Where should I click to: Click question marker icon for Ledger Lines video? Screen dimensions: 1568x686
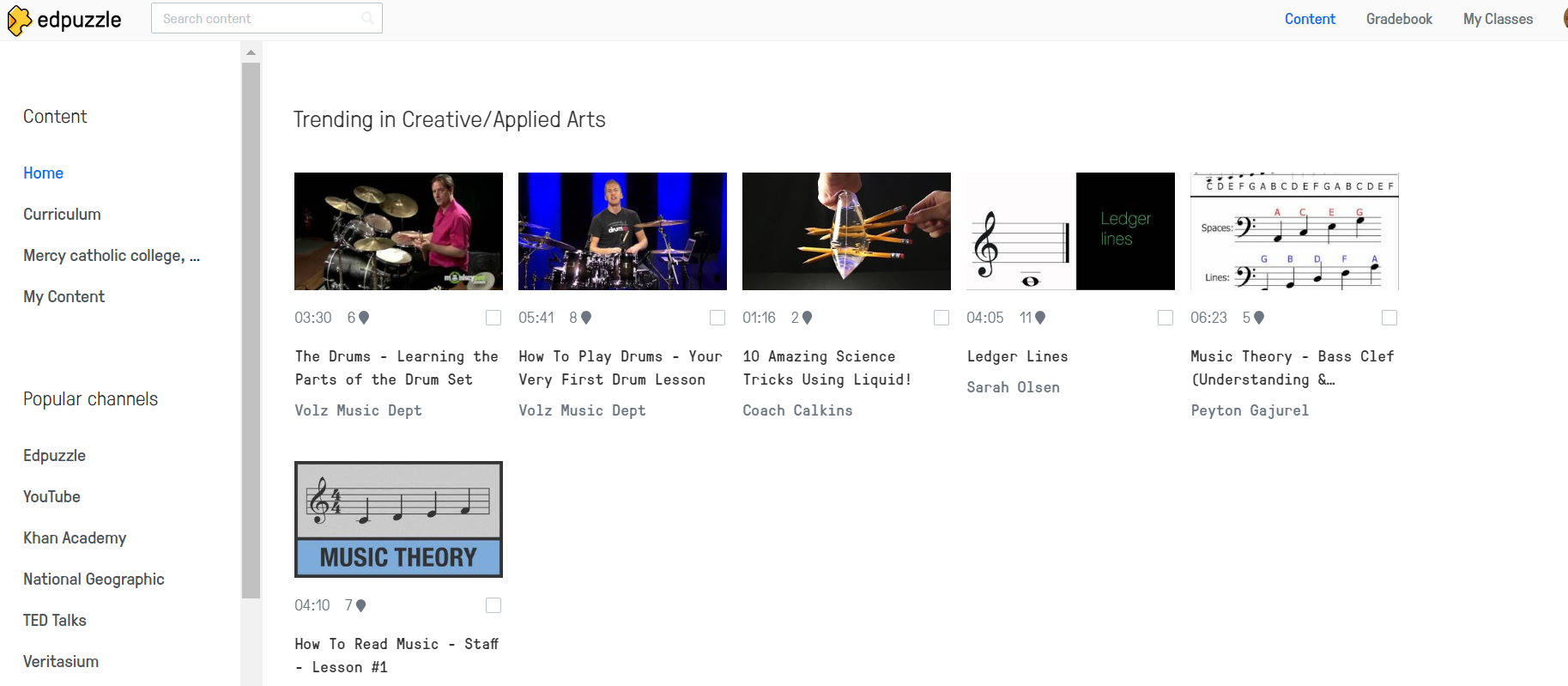click(1040, 318)
